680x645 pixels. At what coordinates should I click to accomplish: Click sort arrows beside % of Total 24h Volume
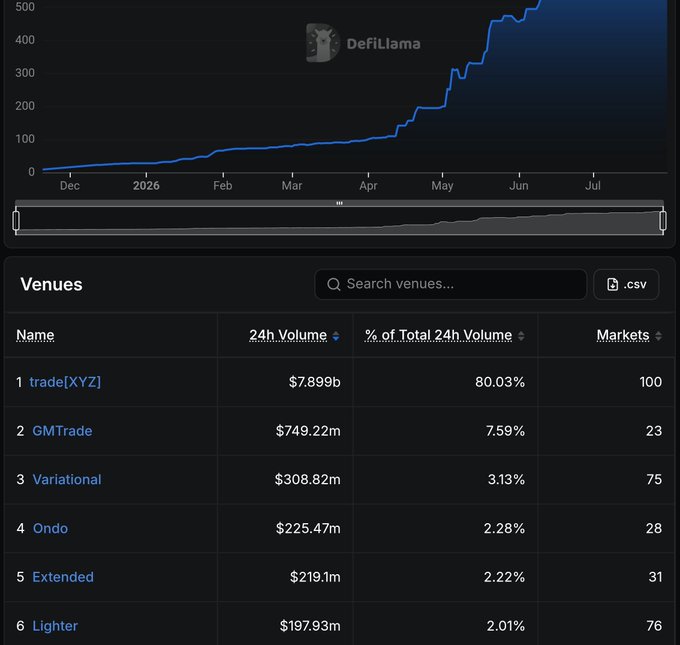(521, 336)
